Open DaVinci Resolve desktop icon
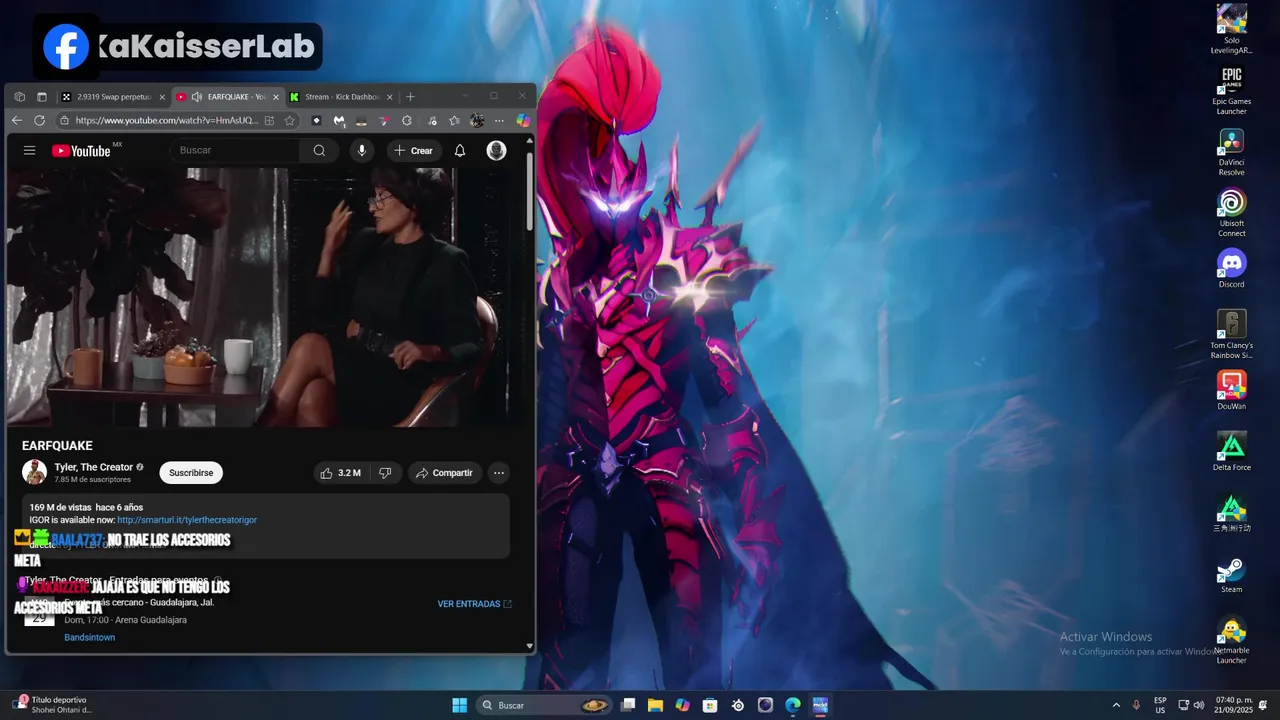Viewport: 1280px width, 720px height. coord(1231,151)
